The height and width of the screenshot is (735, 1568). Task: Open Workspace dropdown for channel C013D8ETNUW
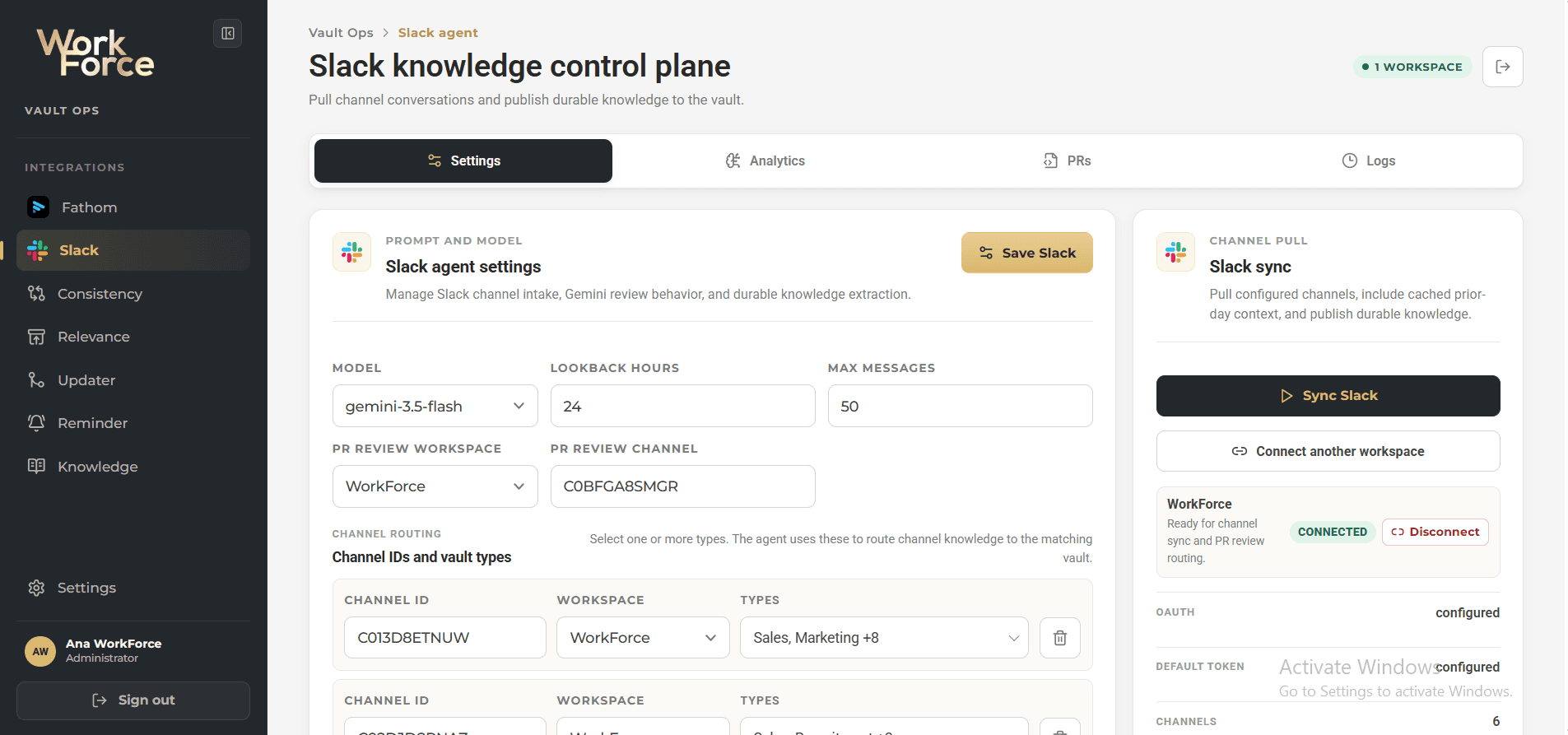point(643,638)
